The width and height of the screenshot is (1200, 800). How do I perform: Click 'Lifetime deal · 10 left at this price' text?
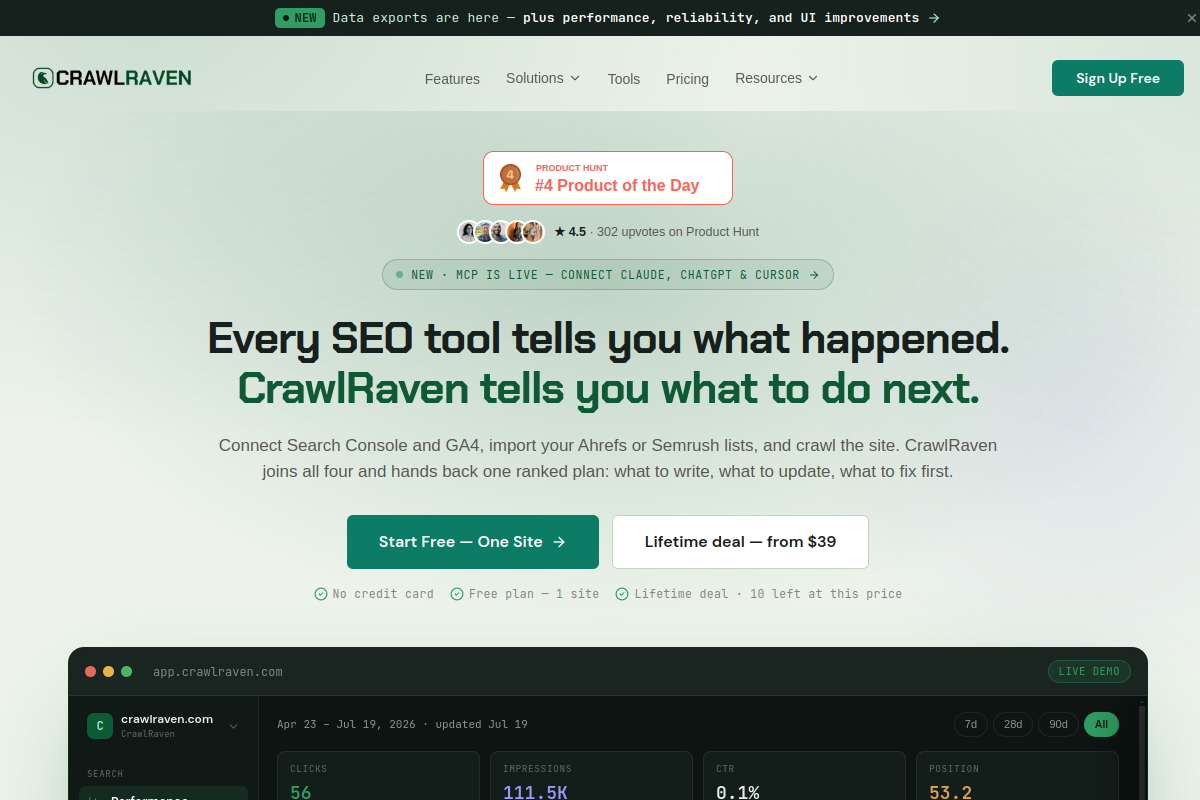click(768, 594)
